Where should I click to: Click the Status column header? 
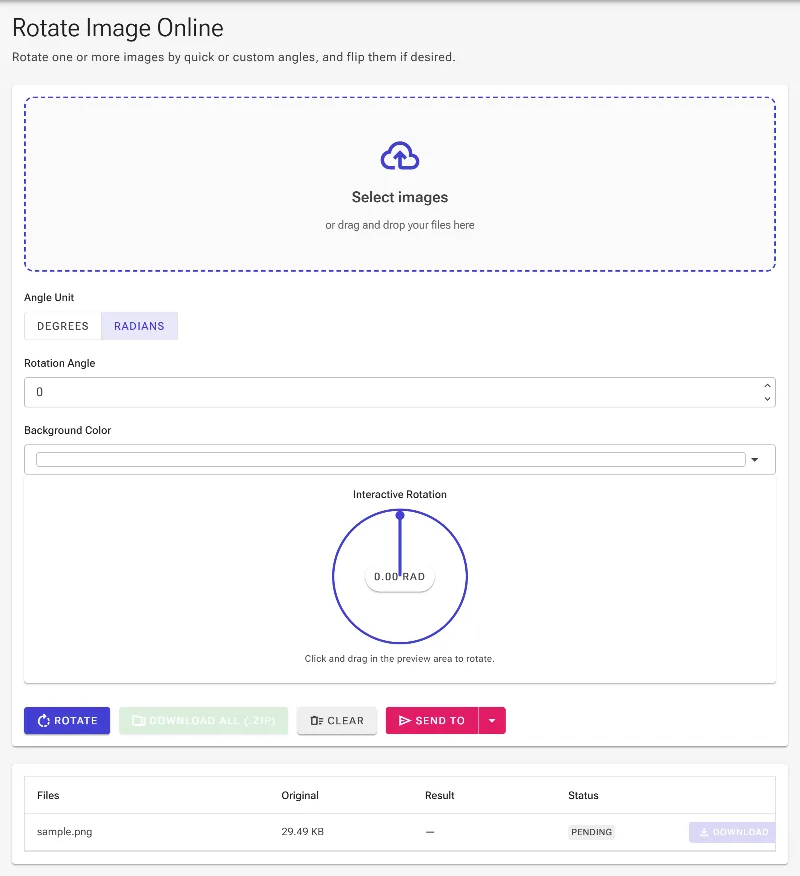[583, 796]
